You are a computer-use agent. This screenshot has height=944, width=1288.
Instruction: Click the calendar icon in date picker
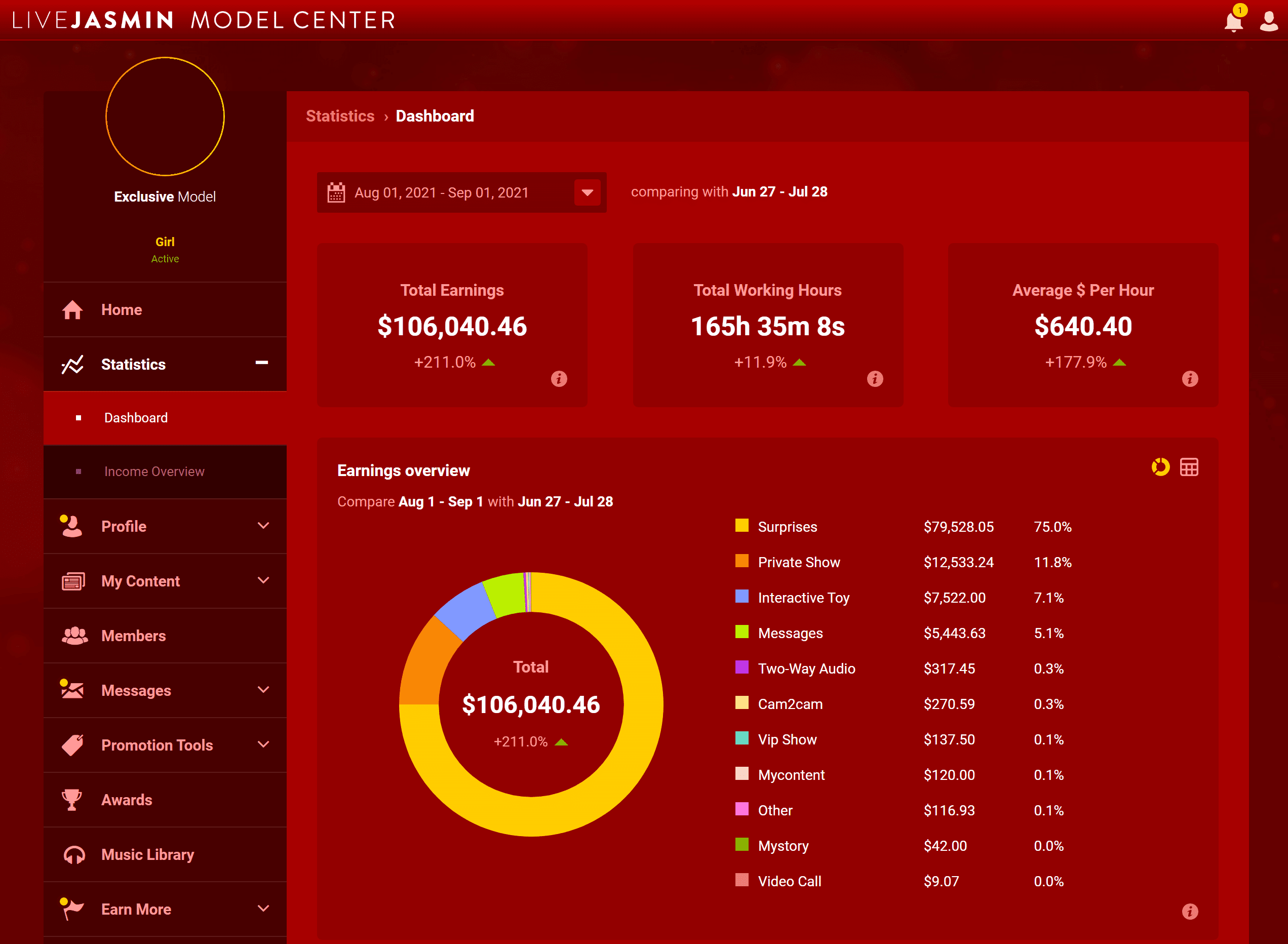pyautogui.click(x=336, y=192)
